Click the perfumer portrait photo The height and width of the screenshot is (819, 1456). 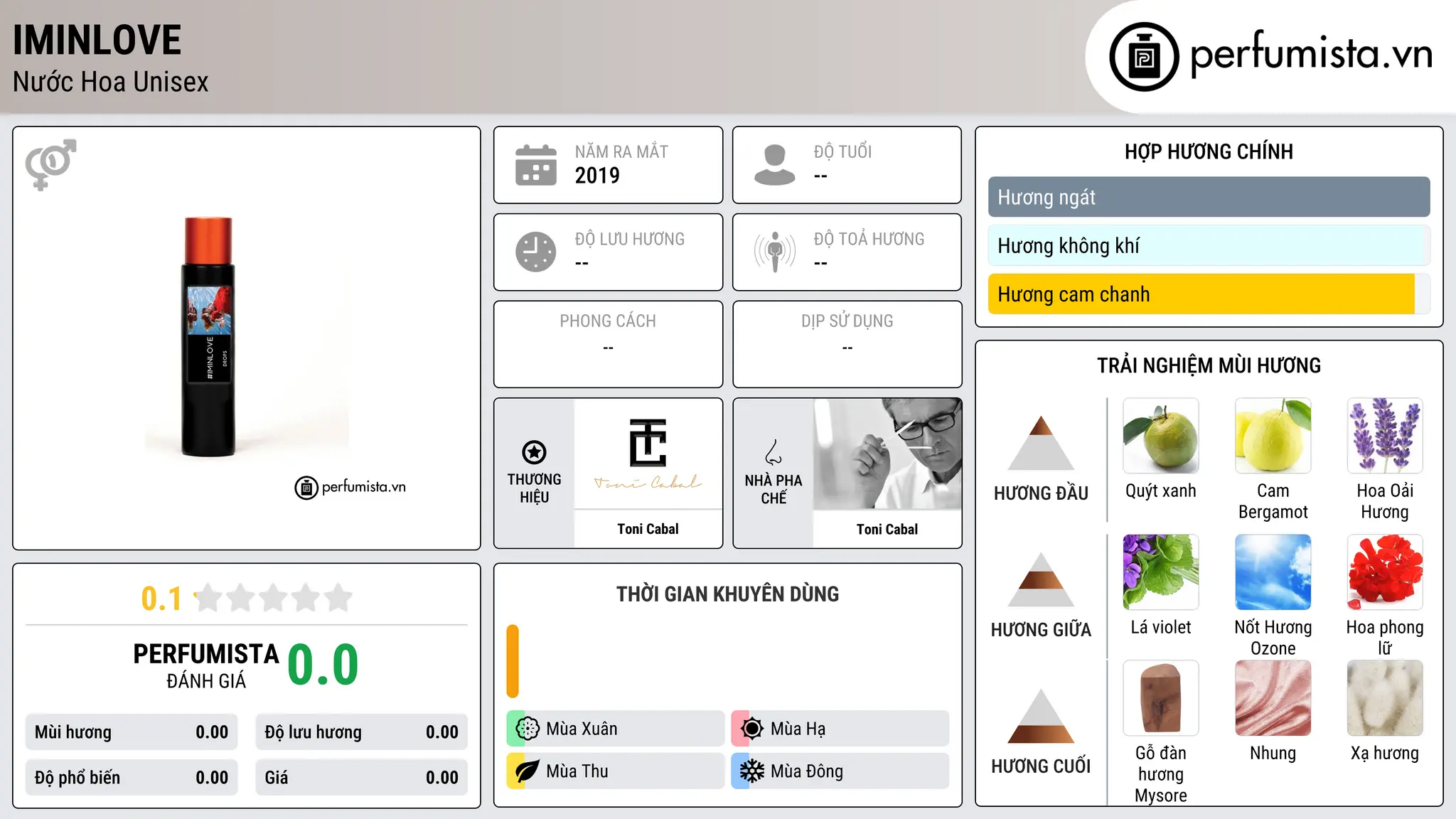[887, 454]
